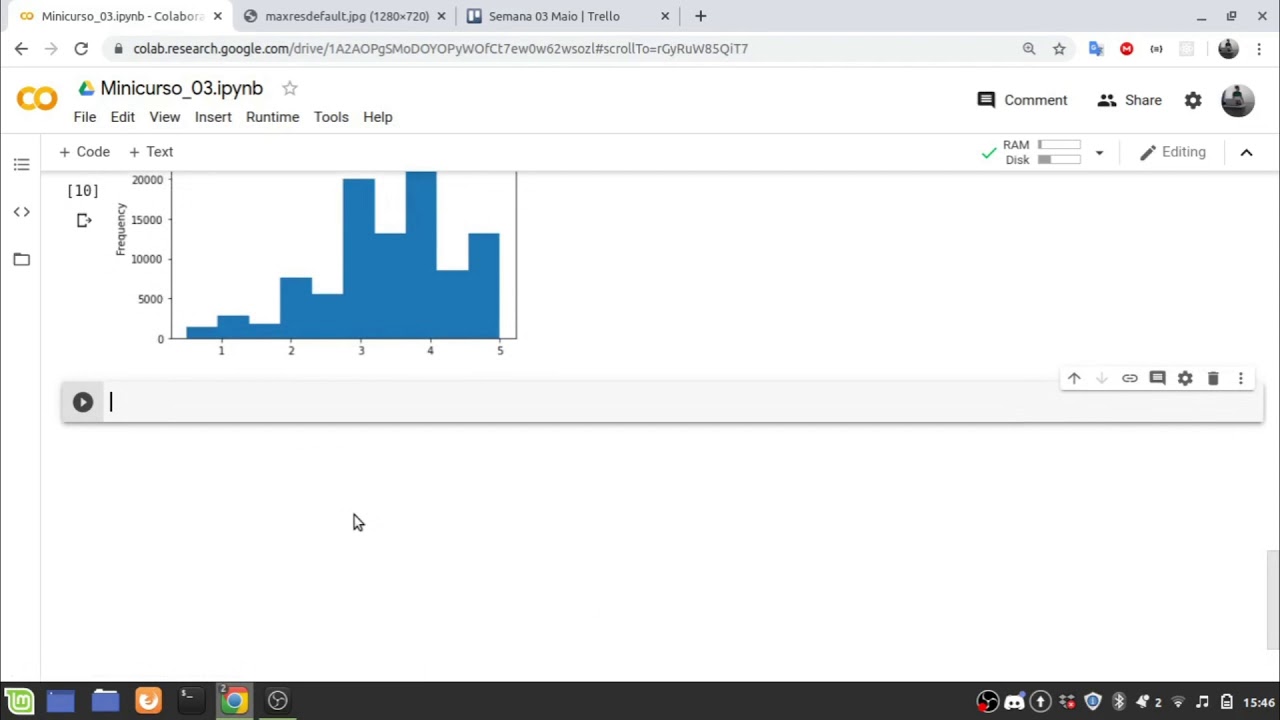Open more cell actions menu

[1241, 378]
